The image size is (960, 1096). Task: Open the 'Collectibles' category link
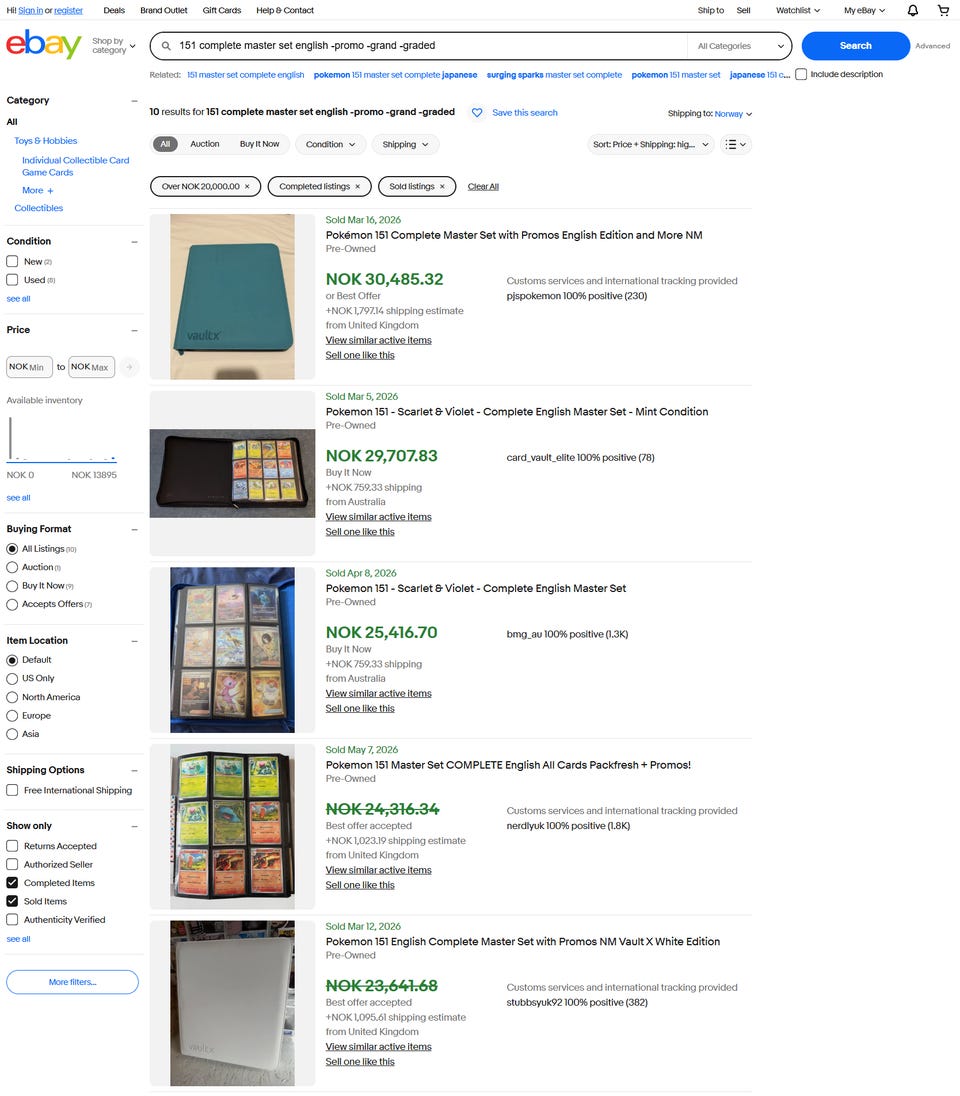38,208
